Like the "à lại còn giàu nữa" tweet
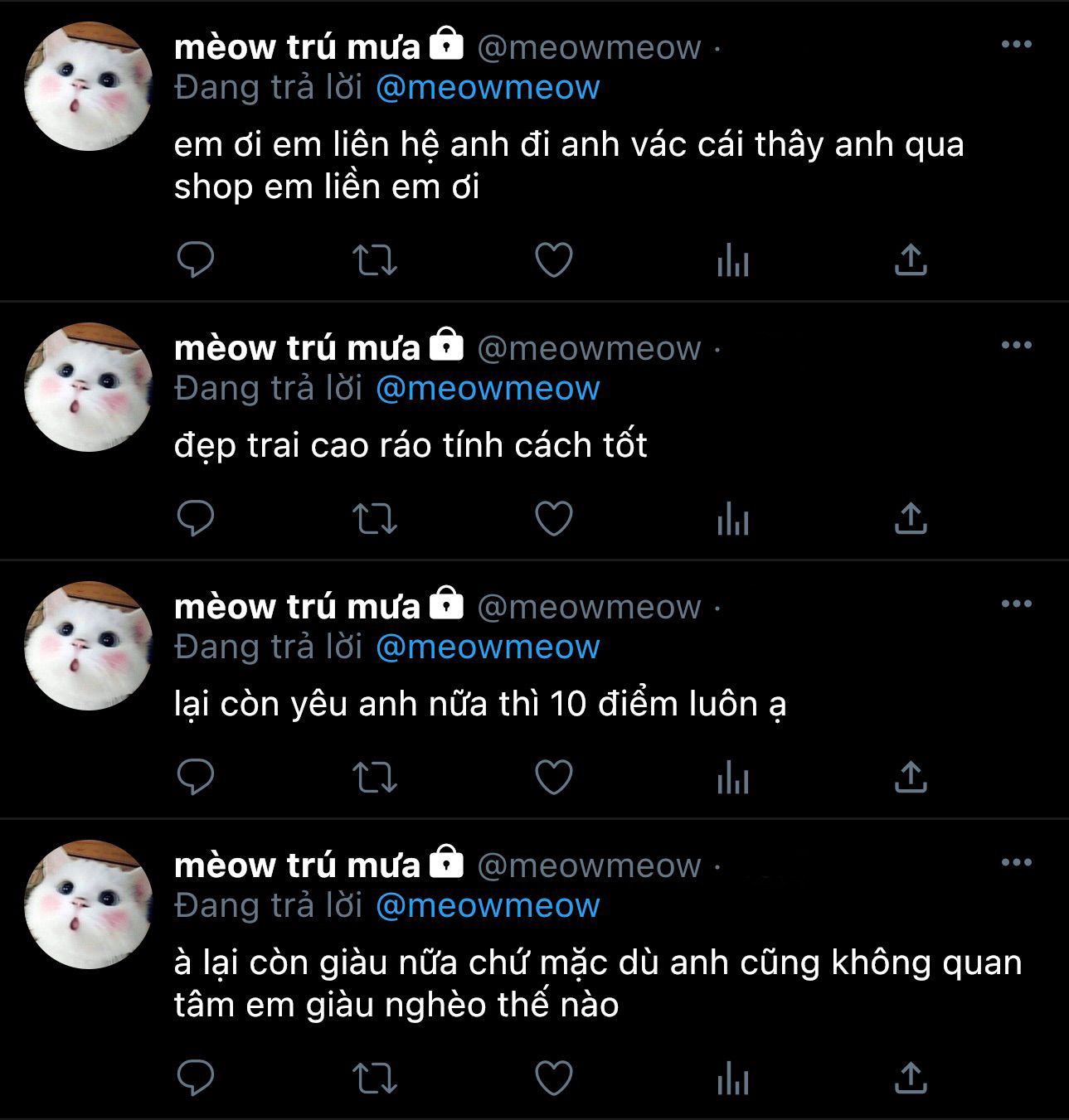Image resolution: width=1069 pixels, height=1120 pixels. (554, 1079)
